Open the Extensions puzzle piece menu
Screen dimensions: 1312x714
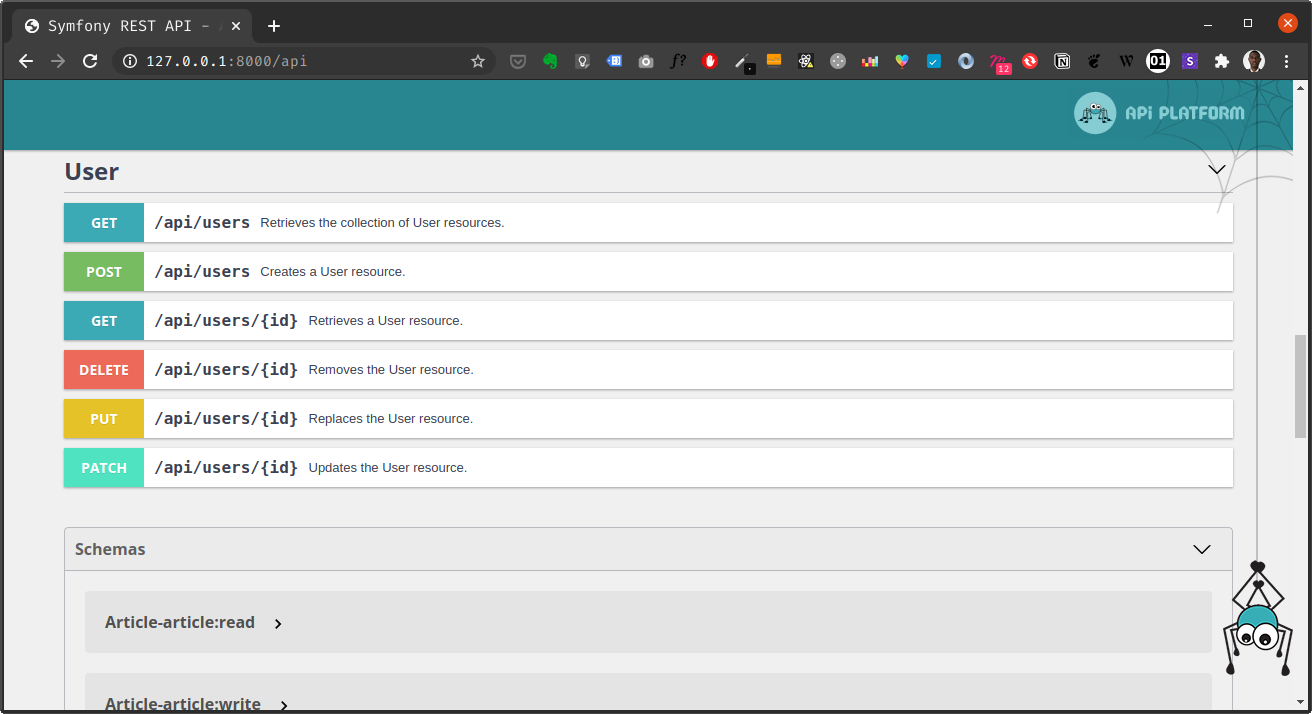(x=1221, y=61)
